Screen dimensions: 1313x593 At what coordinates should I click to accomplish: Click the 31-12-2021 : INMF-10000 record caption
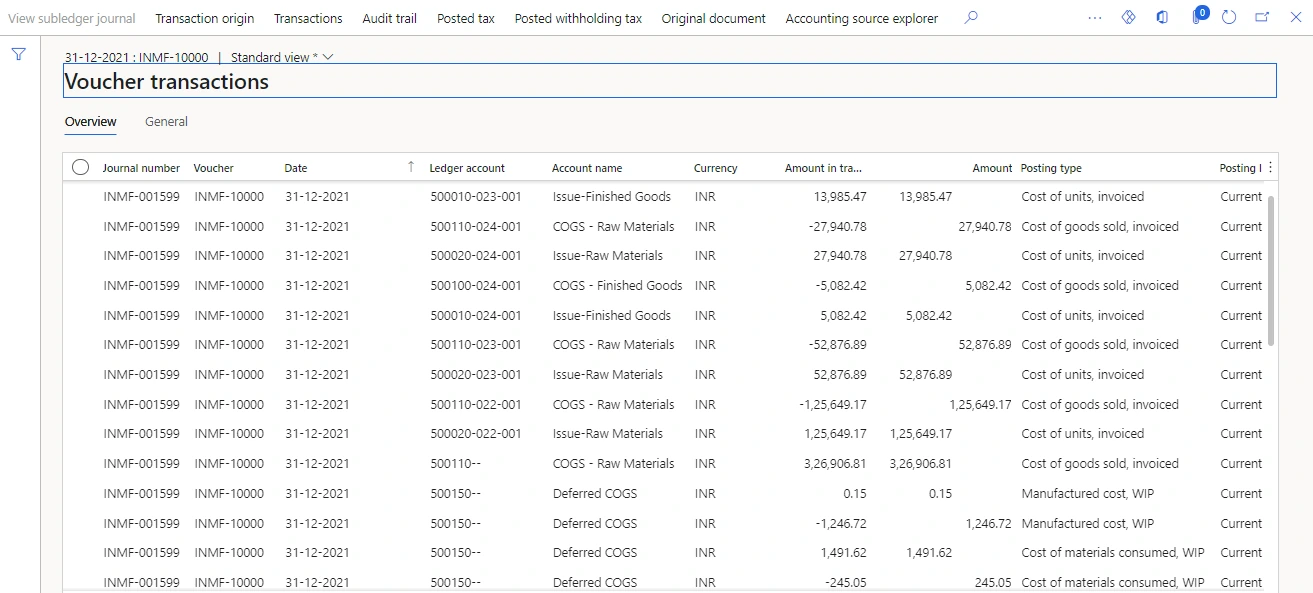tap(137, 57)
